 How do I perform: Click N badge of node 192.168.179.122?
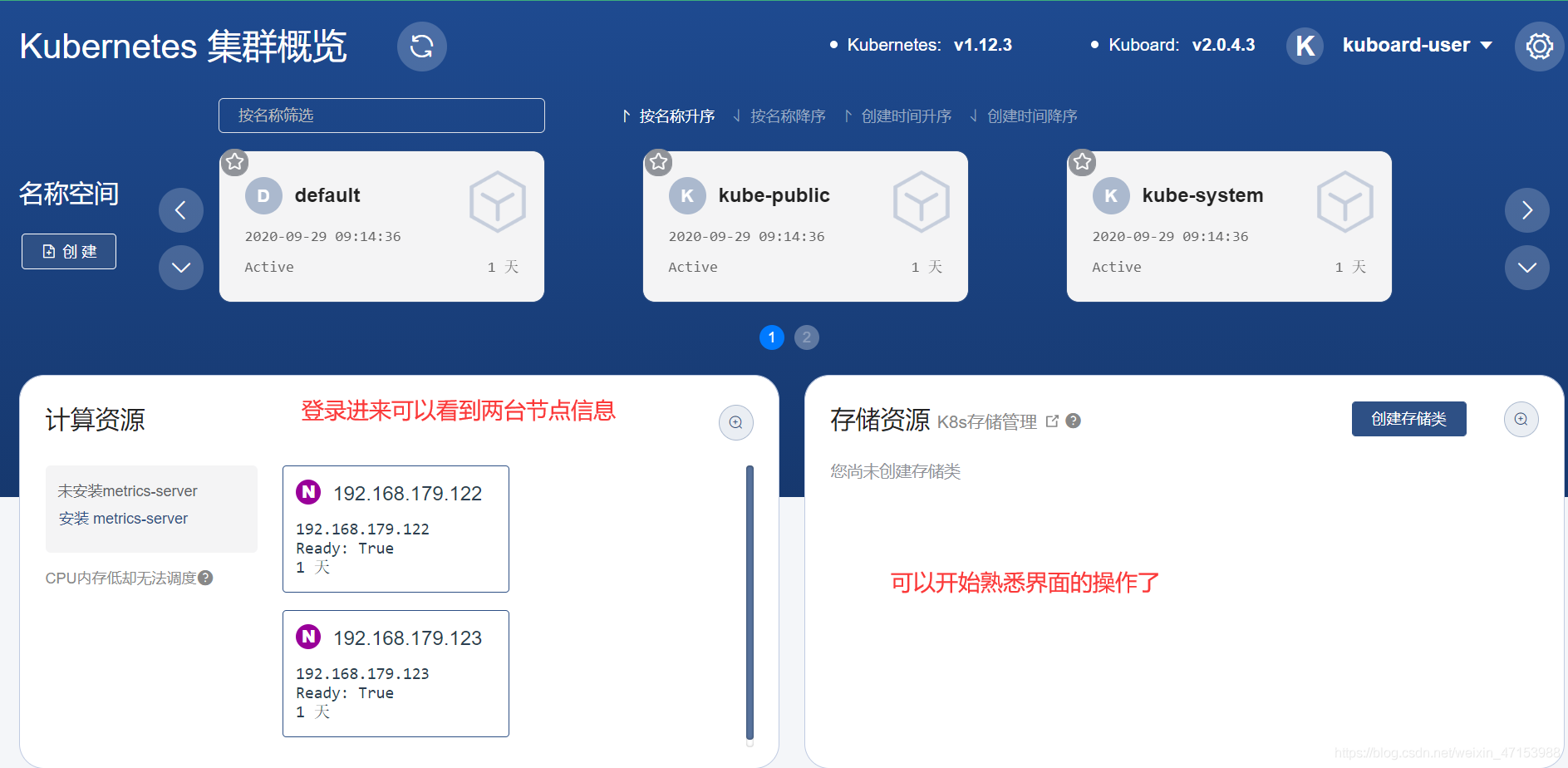point(308,492)
